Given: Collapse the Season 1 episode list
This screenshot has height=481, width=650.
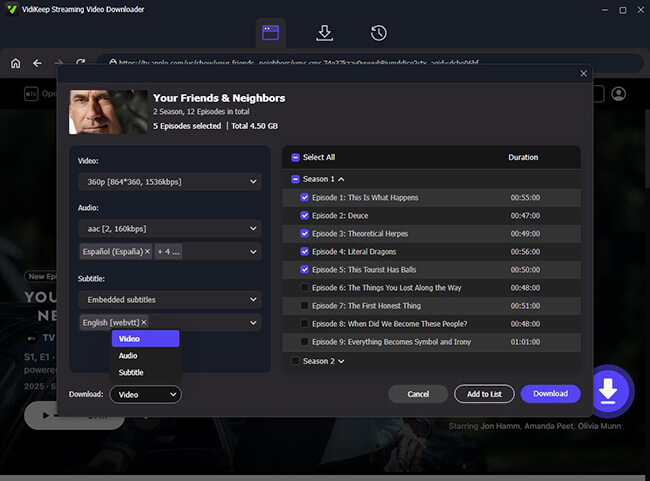Looking at the screenshot, I should (x=341, y=179).
